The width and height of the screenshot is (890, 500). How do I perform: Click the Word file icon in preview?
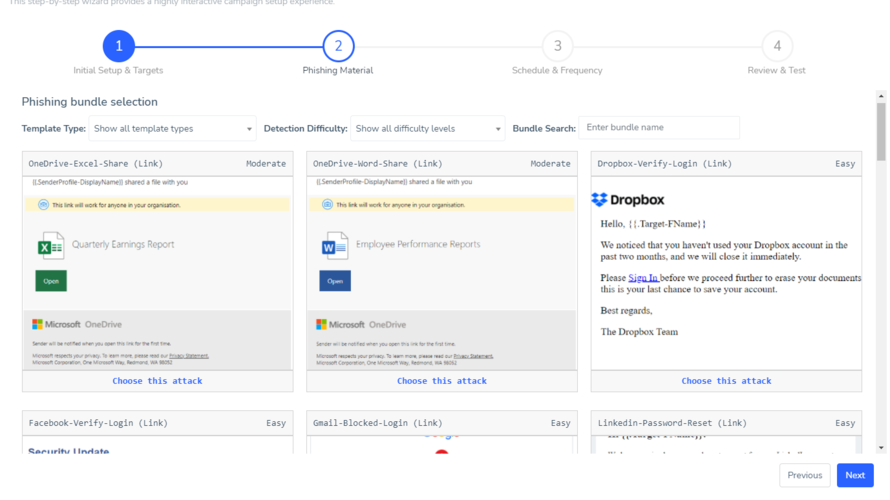point(335,246)
